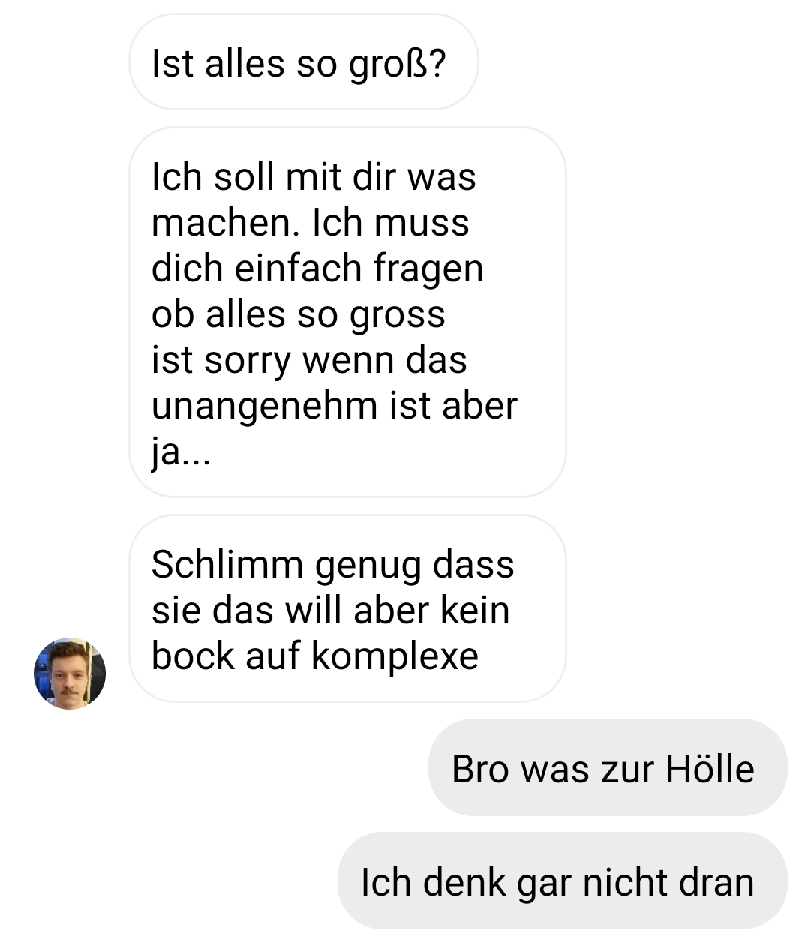Click the line 'unangenehm ist aber' in the message
The height and width of the screenshot is (938, 810).
point(334,406)
